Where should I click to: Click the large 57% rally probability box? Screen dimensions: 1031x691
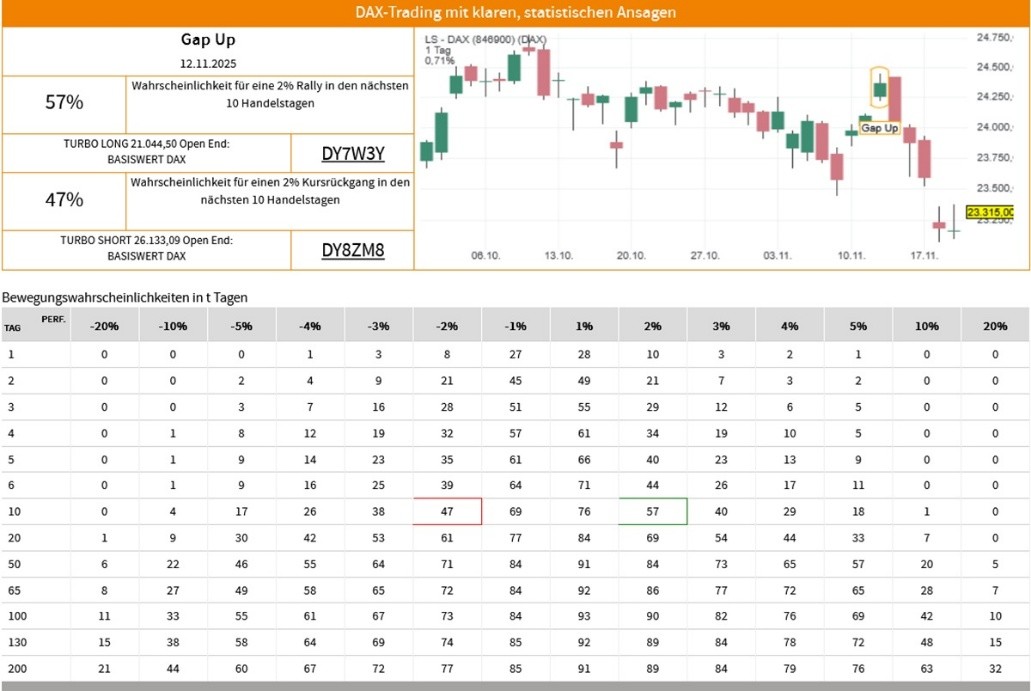coord(64,102)
